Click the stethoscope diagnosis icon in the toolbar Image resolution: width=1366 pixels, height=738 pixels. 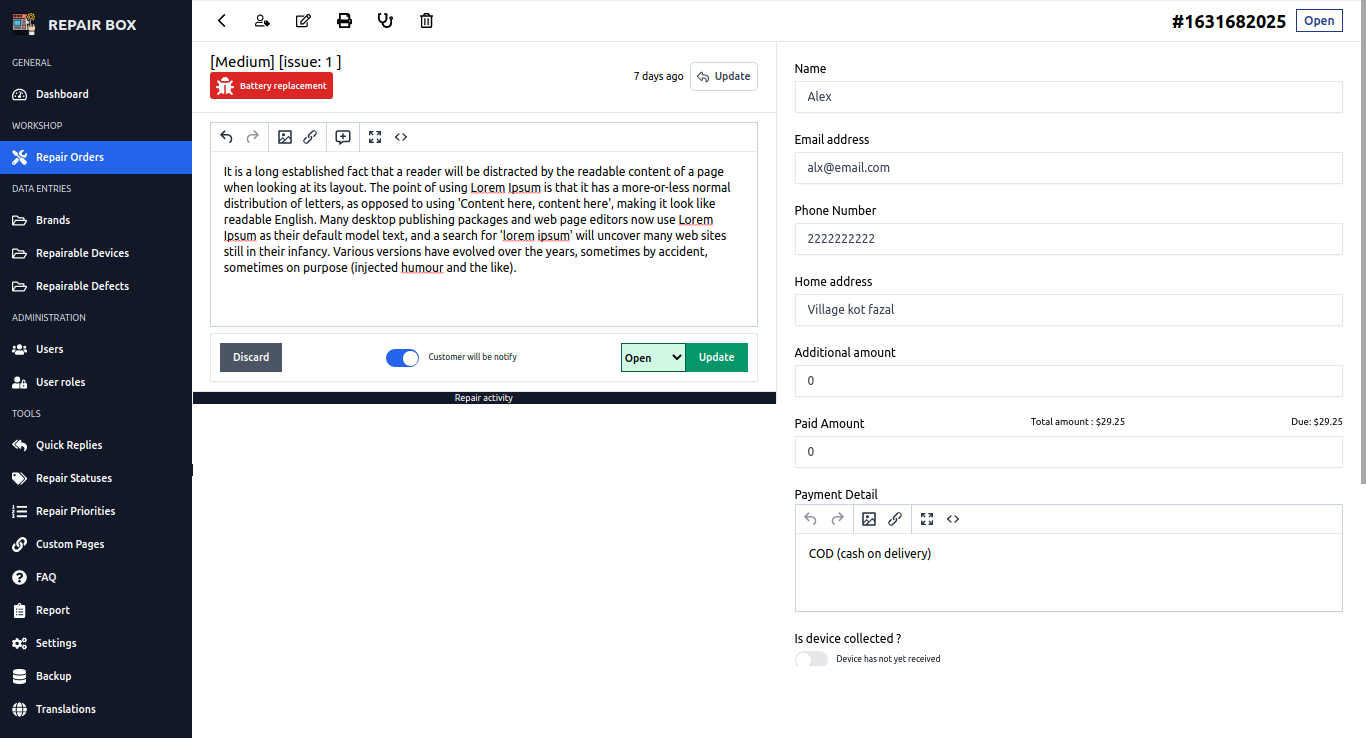(385, 20)
